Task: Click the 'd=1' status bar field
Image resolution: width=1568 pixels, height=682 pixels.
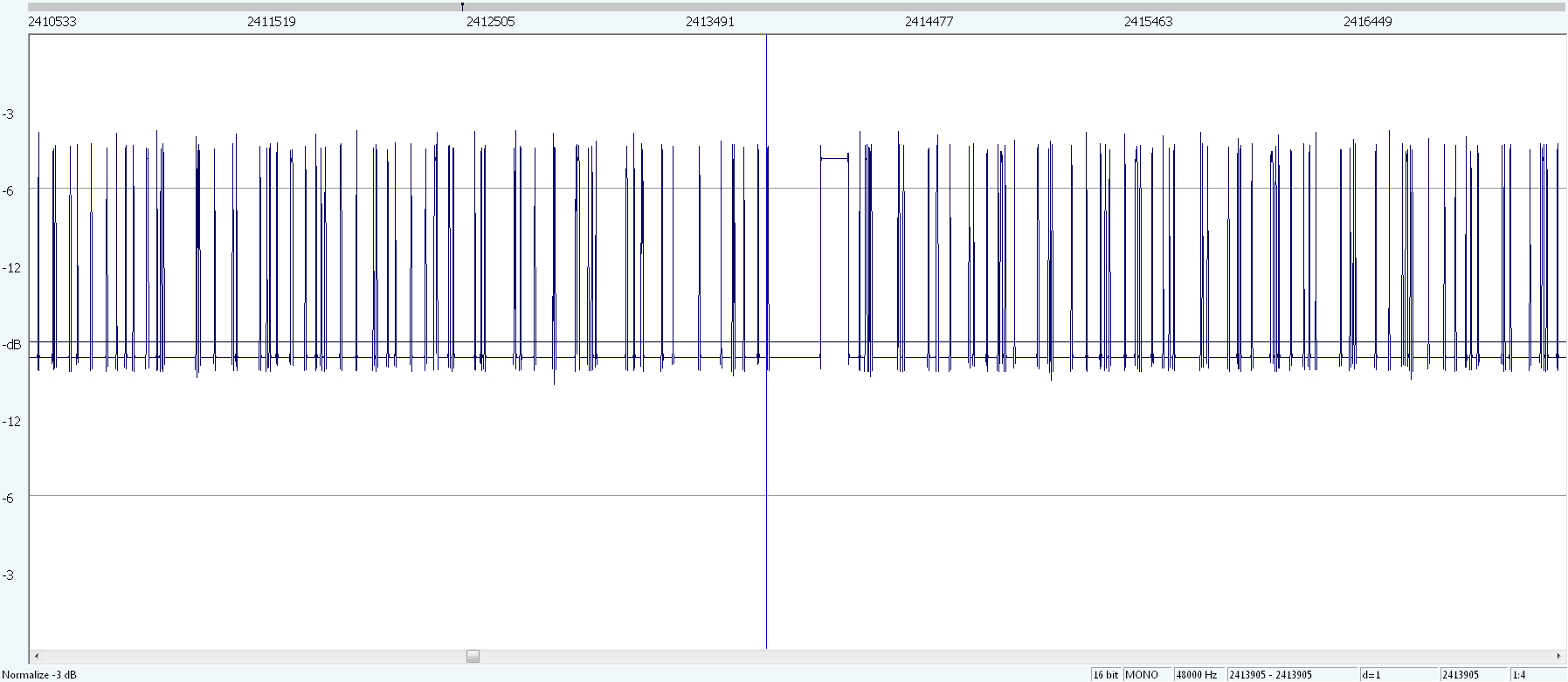Action: coord(1399,675)
